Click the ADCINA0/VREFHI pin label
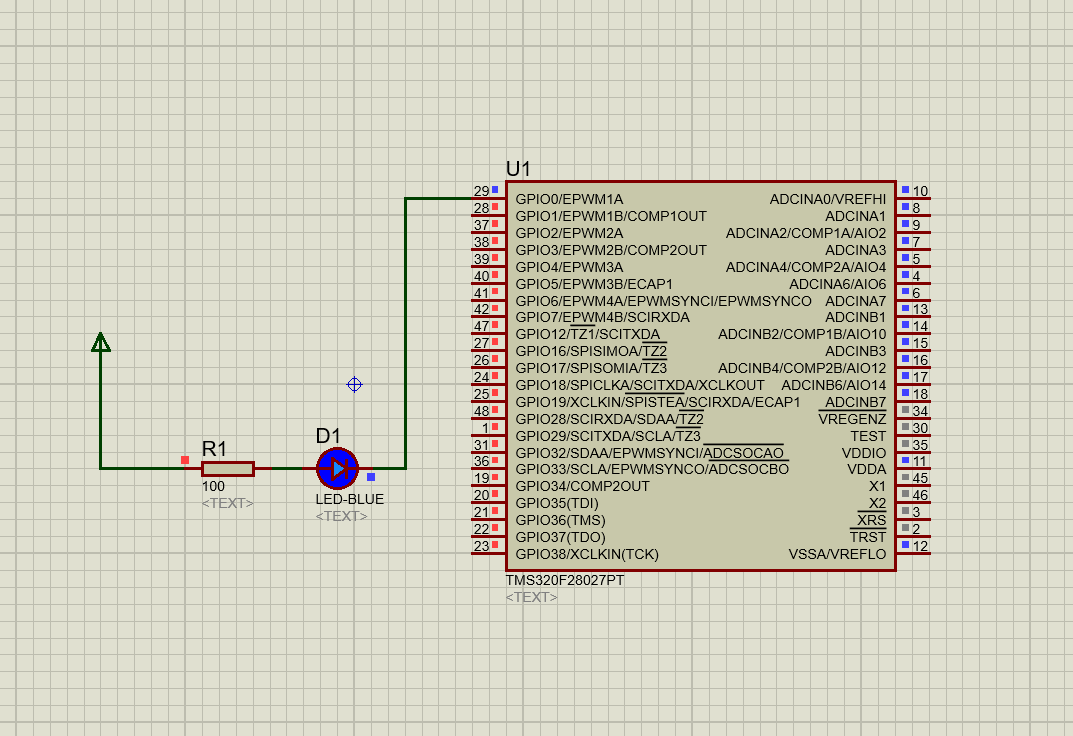The height and width of the screenshot is (736, 1073). click(x=828, y=199)
